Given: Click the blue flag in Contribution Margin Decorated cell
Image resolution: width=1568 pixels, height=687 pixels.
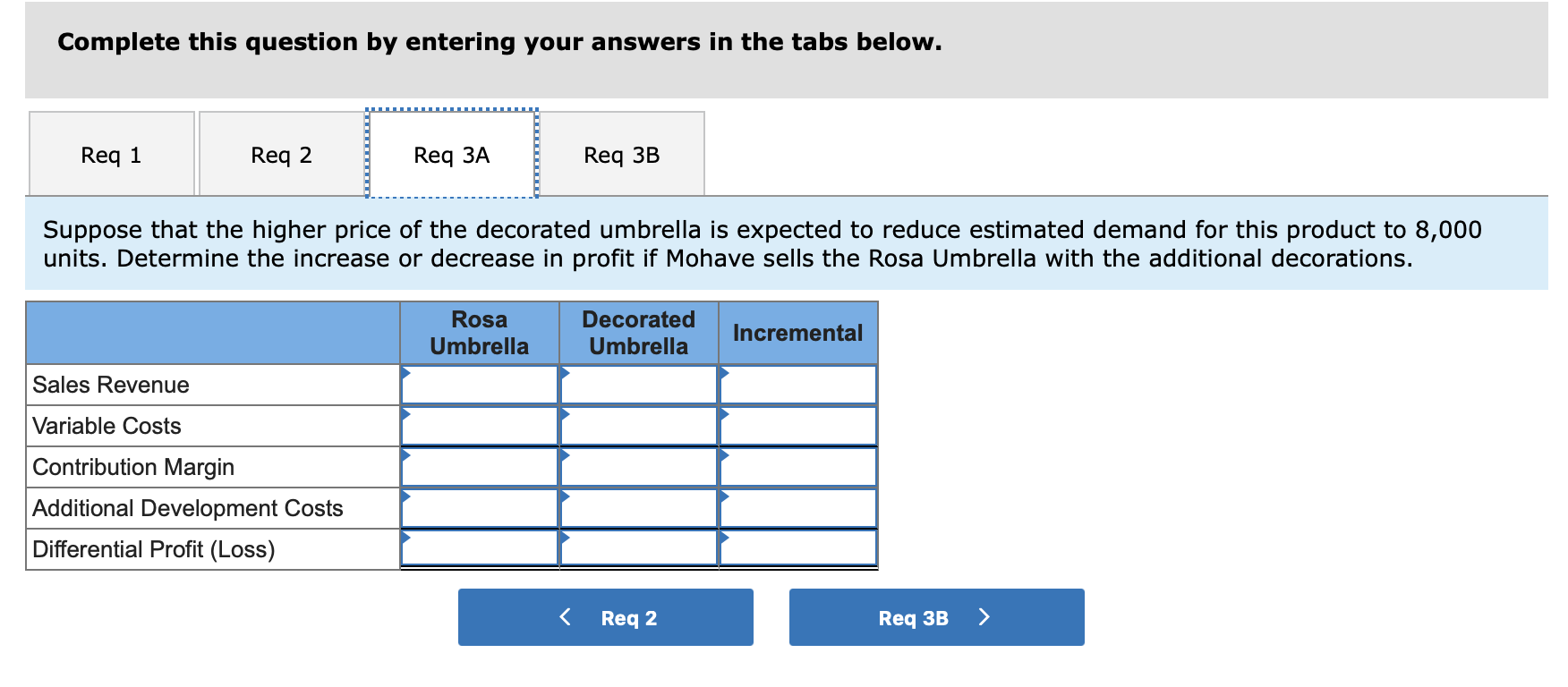Looking at the screenshot, I should click(x=566, y=455).
